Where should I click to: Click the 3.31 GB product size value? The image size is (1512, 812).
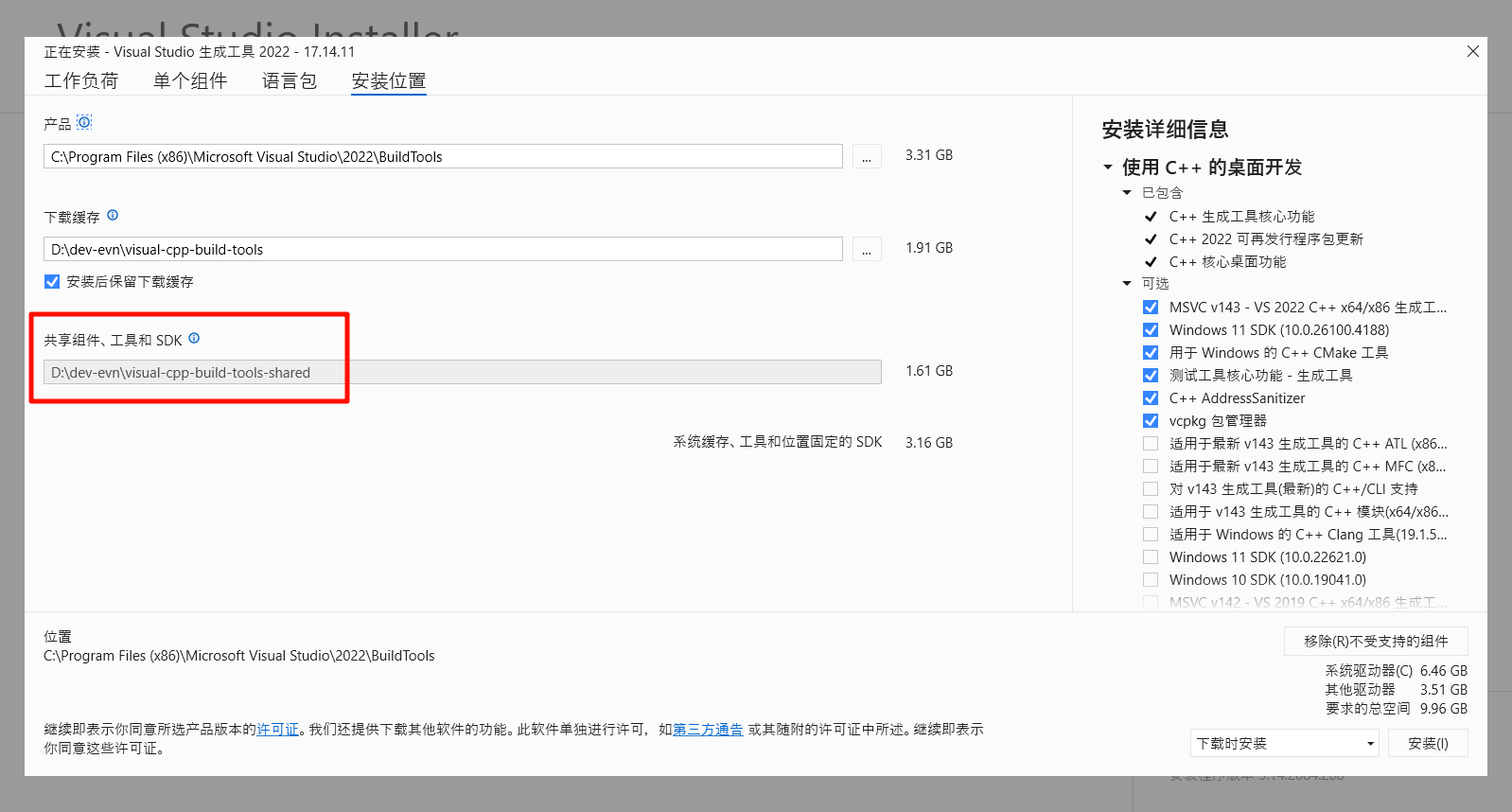pyautogui.click(x=929, y=154)
